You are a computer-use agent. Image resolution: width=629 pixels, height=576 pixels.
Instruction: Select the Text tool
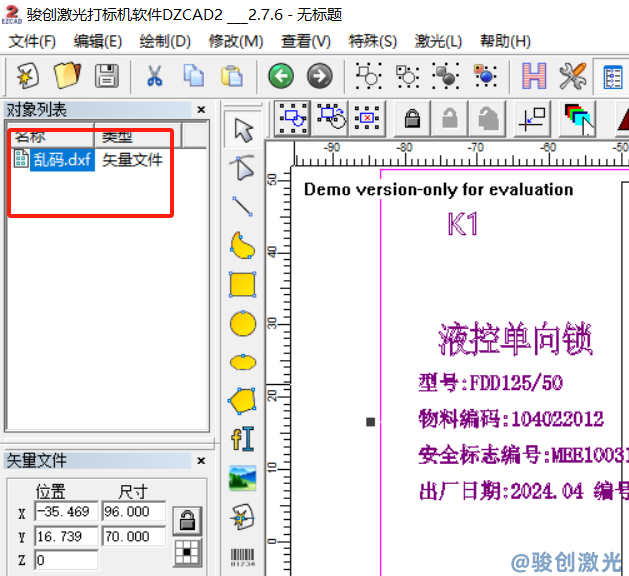243,438
